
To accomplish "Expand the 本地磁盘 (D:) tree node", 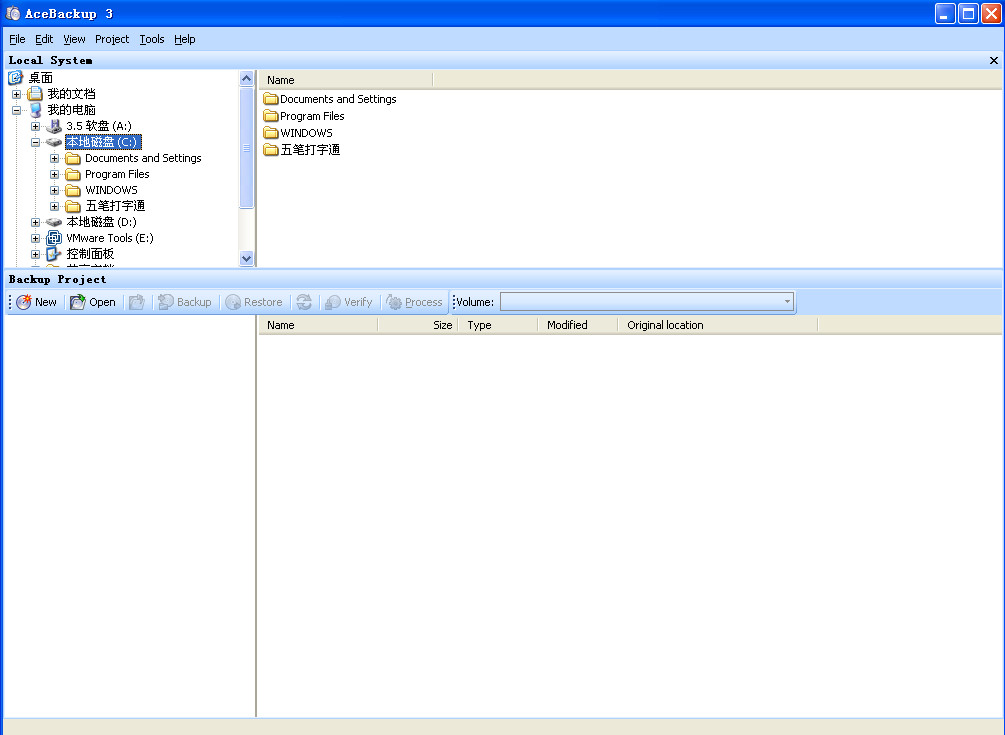I will pyautogui.click(x=36, y=222).
